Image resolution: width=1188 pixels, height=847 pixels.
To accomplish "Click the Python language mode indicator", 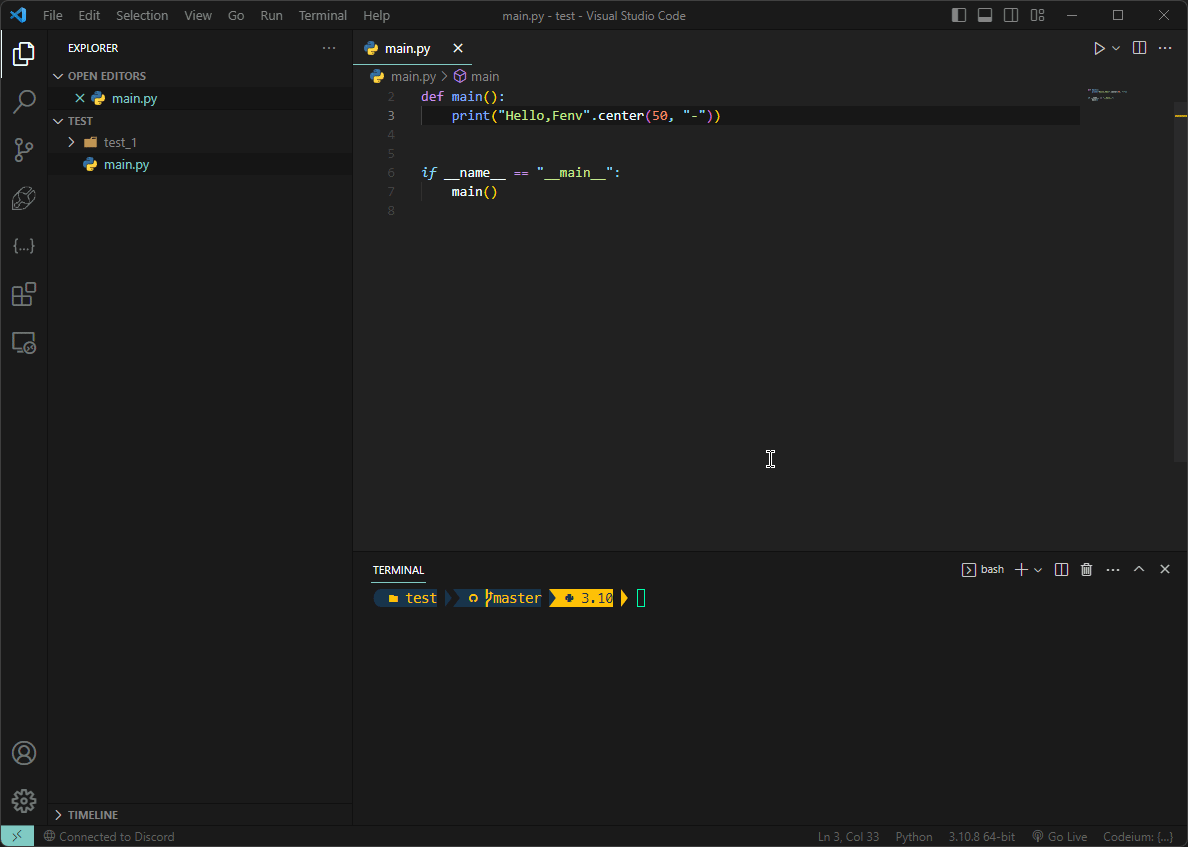I will (913, 837).
